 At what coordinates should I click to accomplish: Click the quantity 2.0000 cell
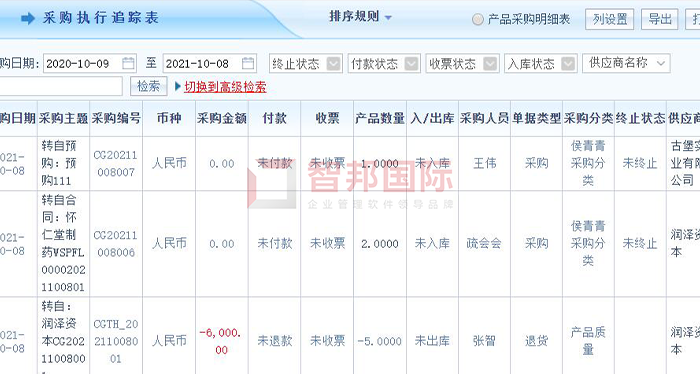(380, 244)
